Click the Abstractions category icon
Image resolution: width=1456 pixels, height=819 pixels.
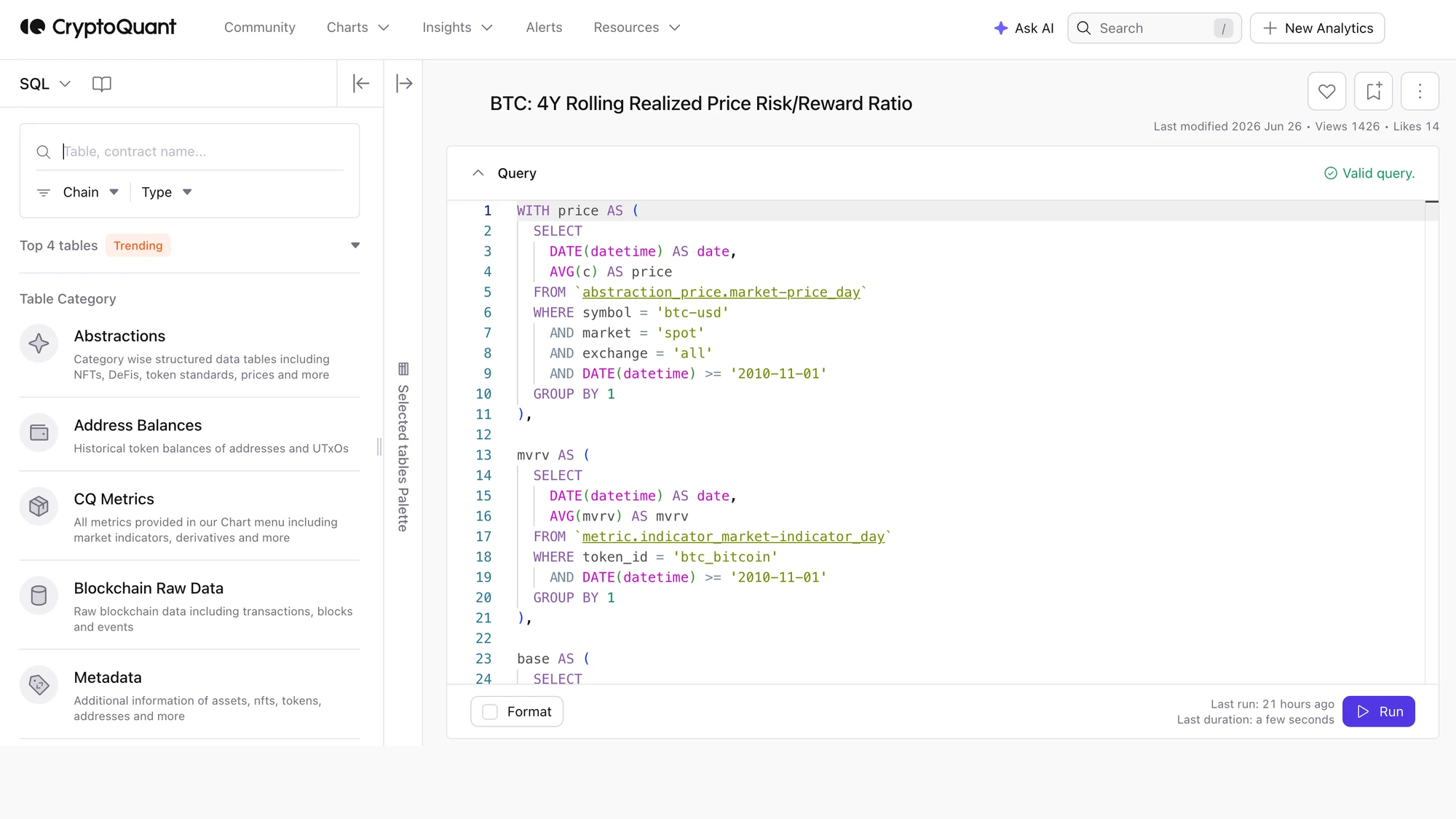coord(39,344)
